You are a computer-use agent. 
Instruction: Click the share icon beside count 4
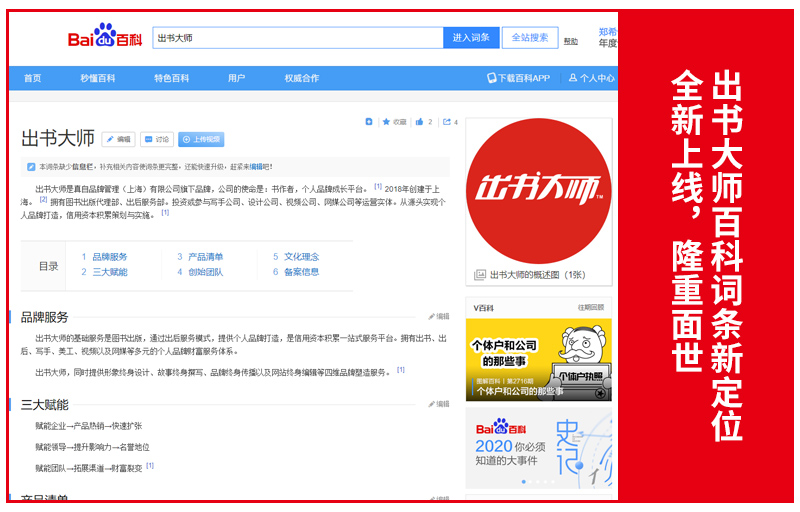[x=446, y=122]
